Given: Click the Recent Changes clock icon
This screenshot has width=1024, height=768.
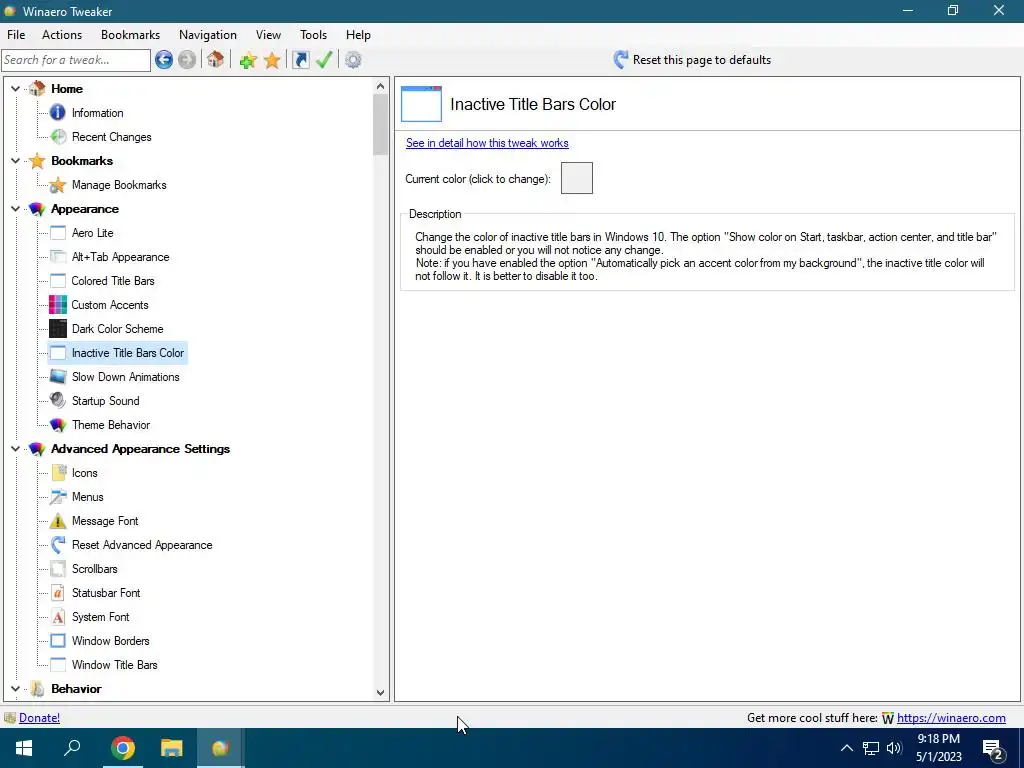Looking at the screenshot, I should pos(58,136).
